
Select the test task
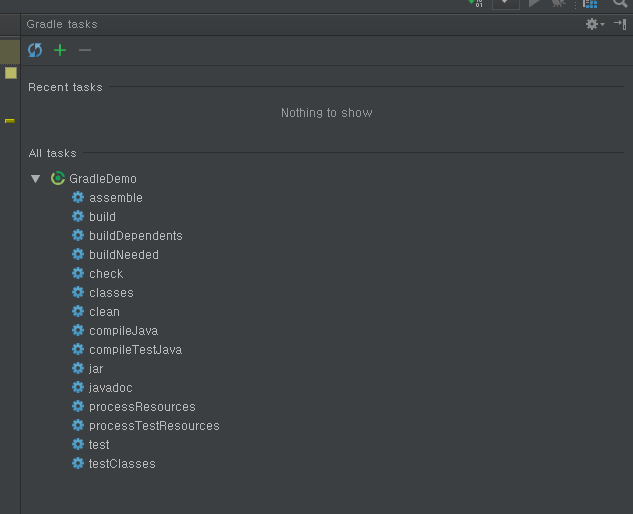click(x=99, y=445)
